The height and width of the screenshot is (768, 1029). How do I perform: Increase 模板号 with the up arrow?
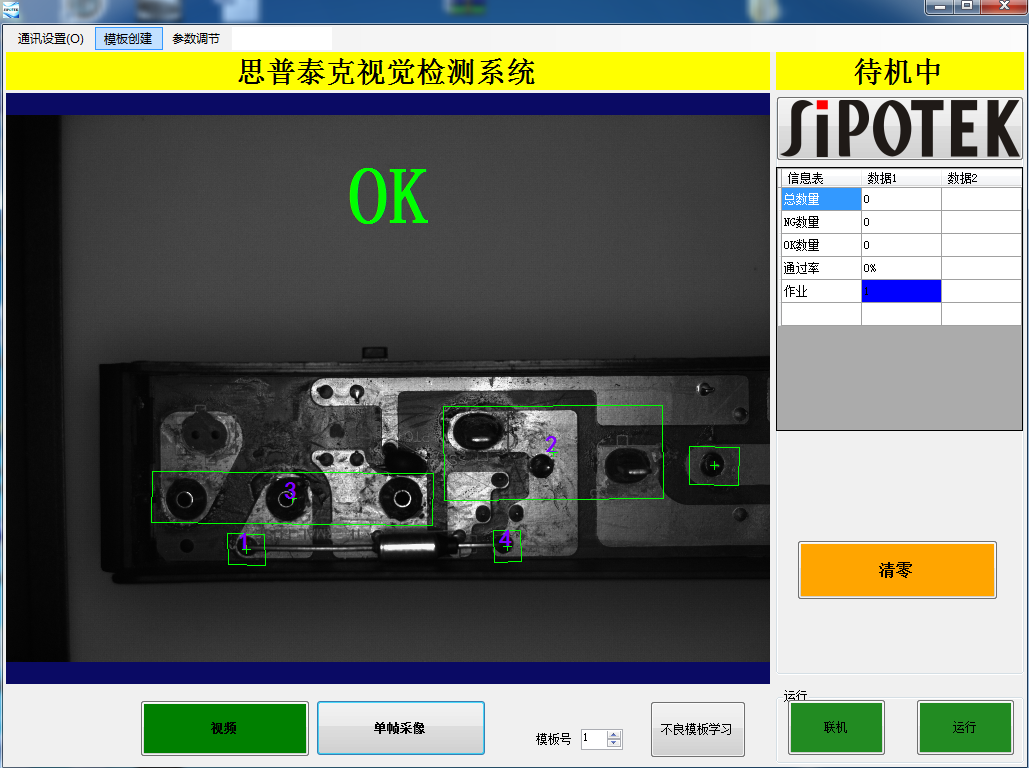[x=614, y=735]
